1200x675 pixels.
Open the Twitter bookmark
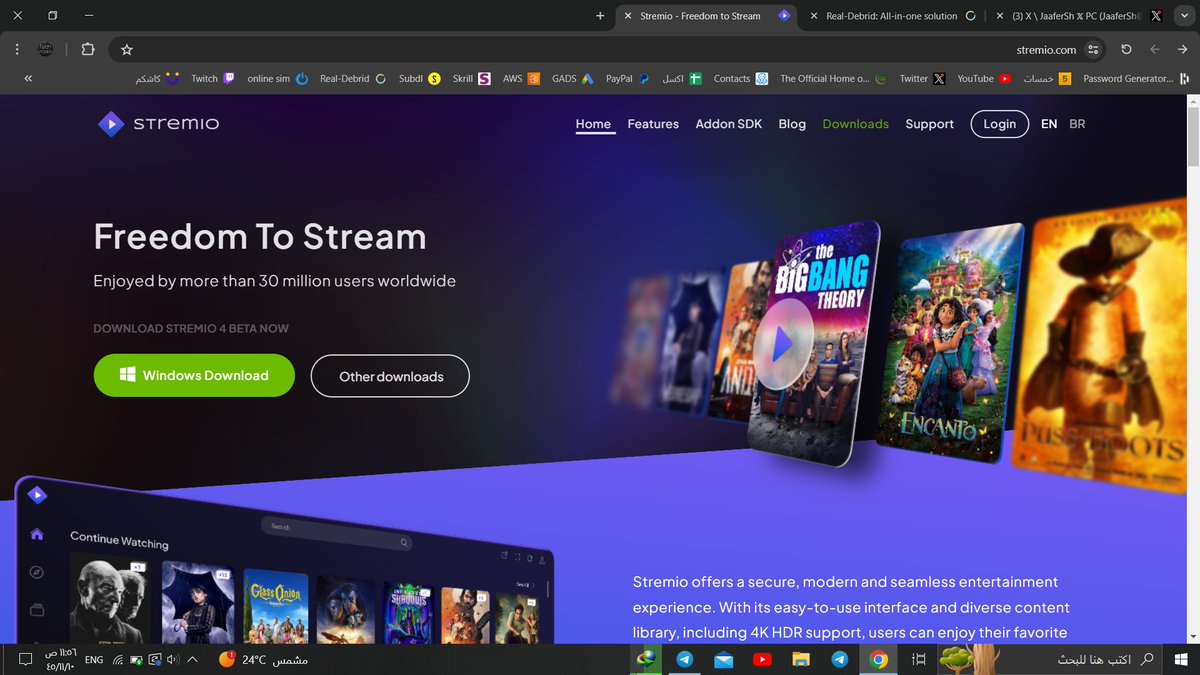coord(922,78)
